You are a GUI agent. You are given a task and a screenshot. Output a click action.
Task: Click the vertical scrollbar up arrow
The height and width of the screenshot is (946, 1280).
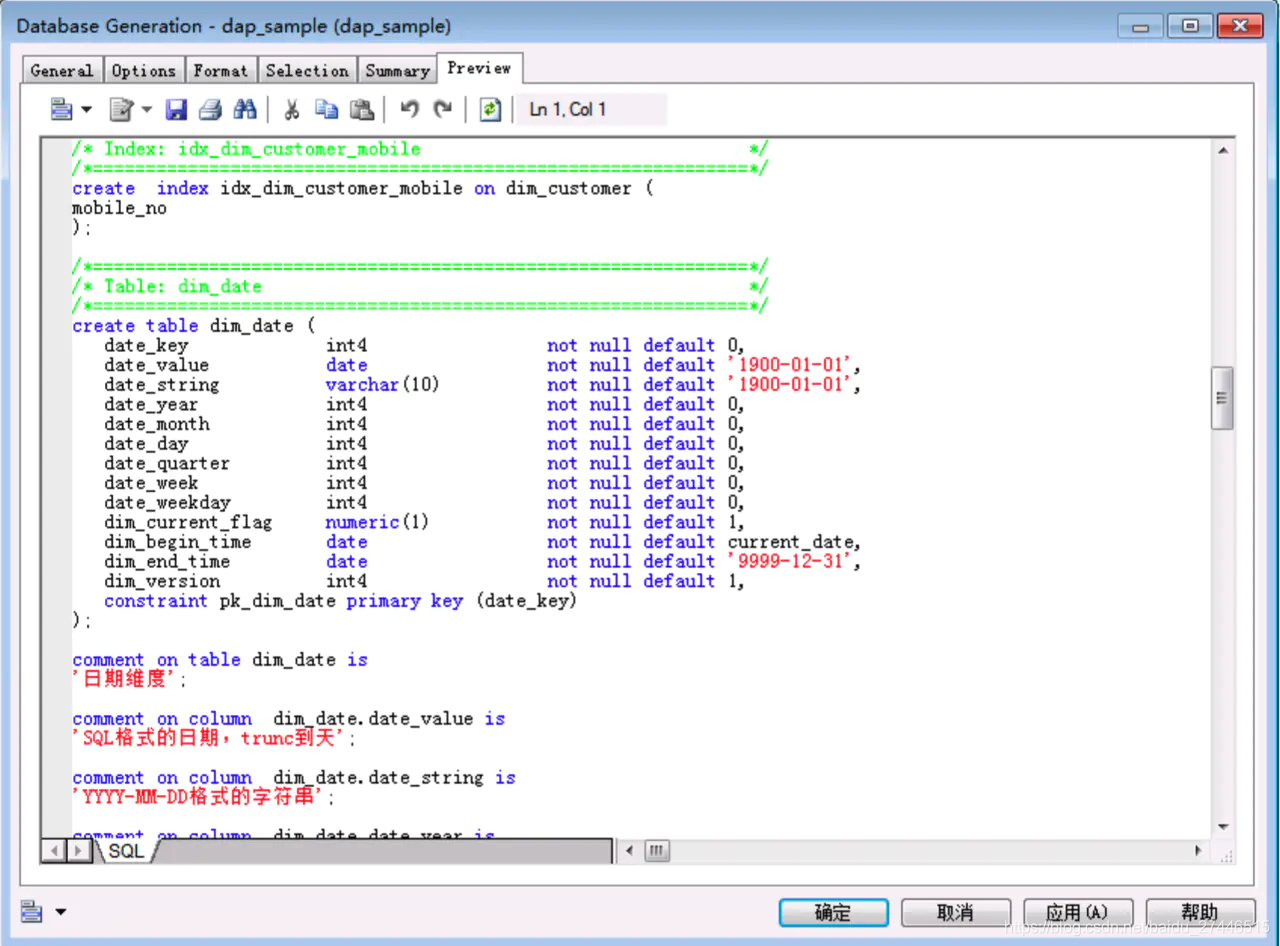pos(1223,150)
